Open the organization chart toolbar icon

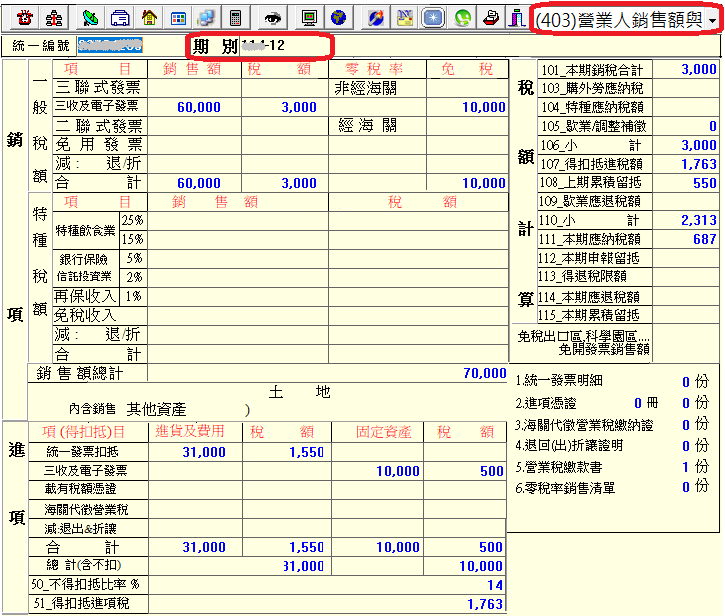[55, 17]
